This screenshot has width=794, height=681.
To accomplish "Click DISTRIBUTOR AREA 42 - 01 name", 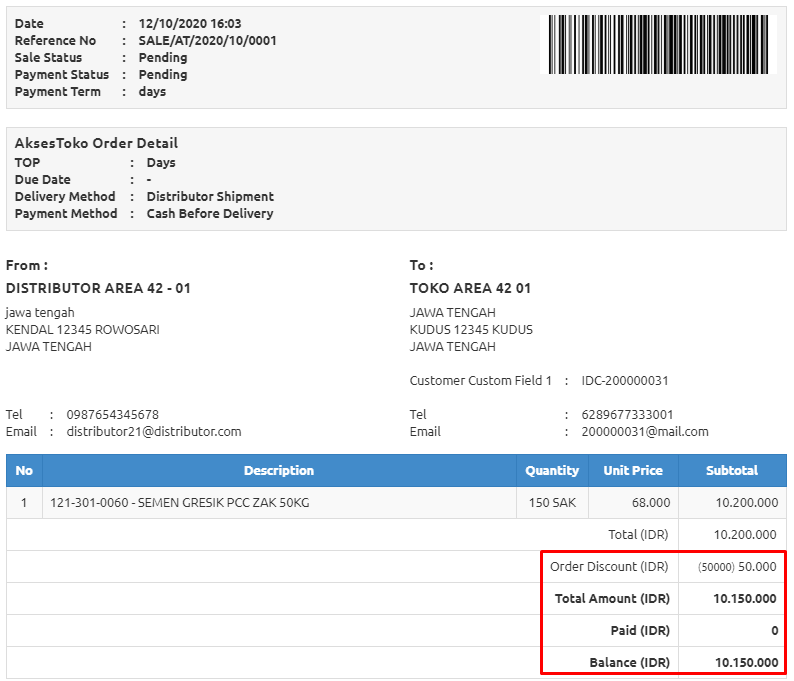I will coord(98,288).
